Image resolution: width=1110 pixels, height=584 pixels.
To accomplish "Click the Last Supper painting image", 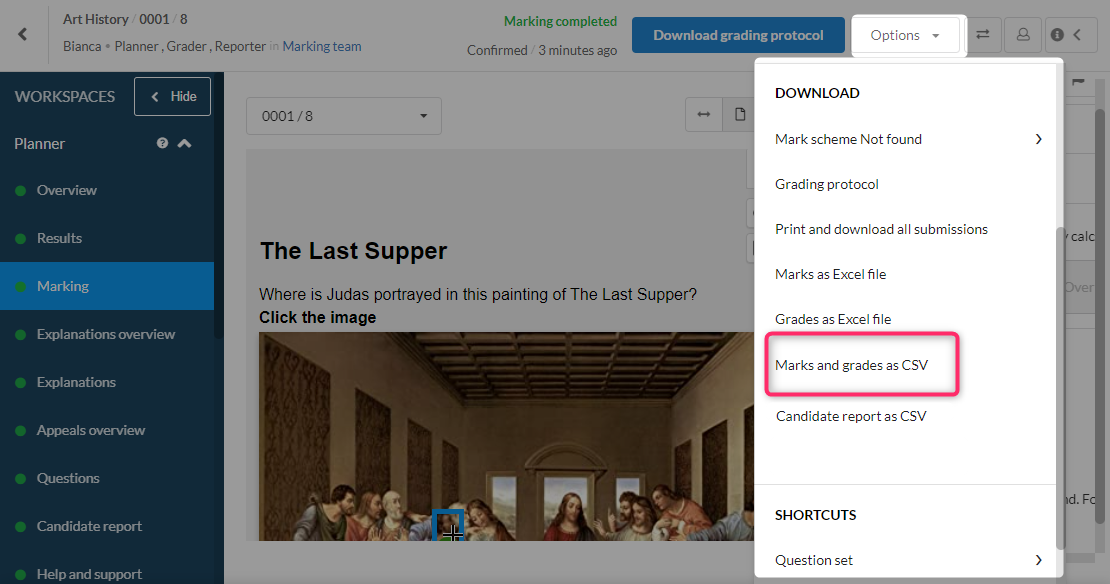I will click(506, 436).
